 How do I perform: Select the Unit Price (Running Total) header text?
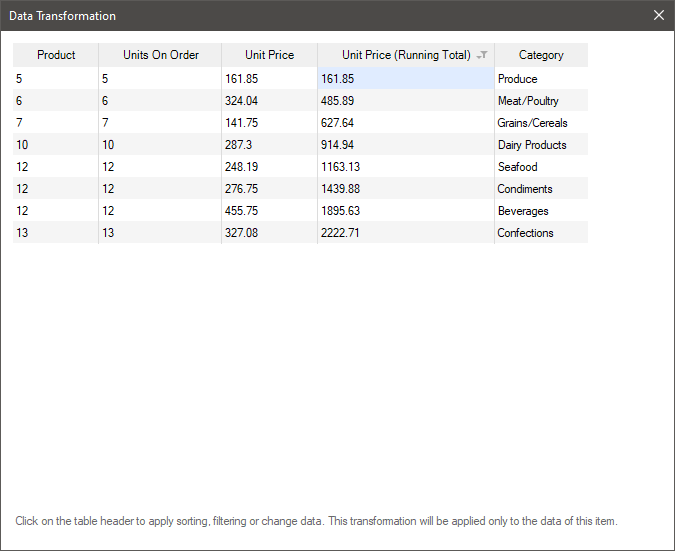405,55
